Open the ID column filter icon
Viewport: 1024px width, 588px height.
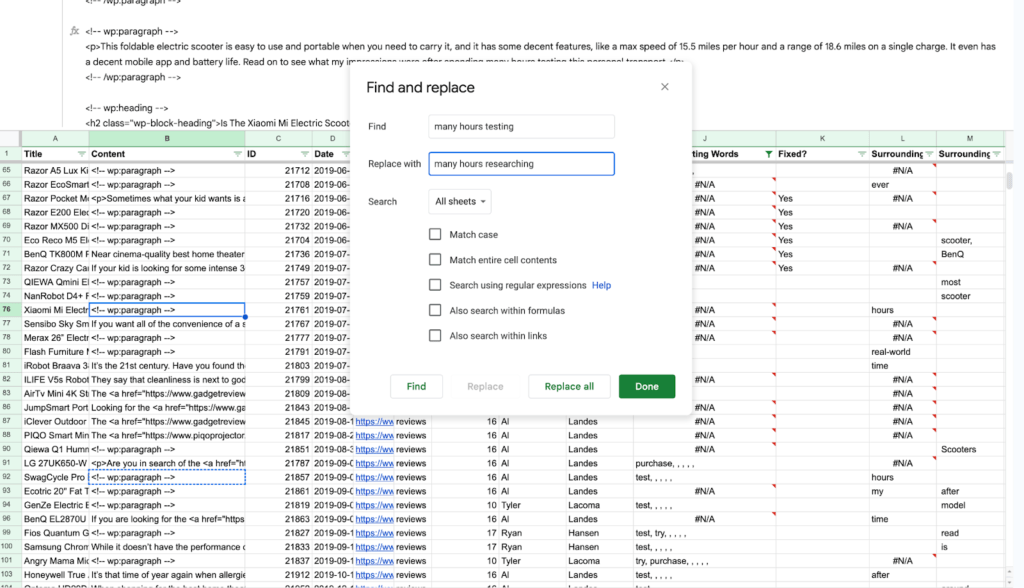(304, 154)
